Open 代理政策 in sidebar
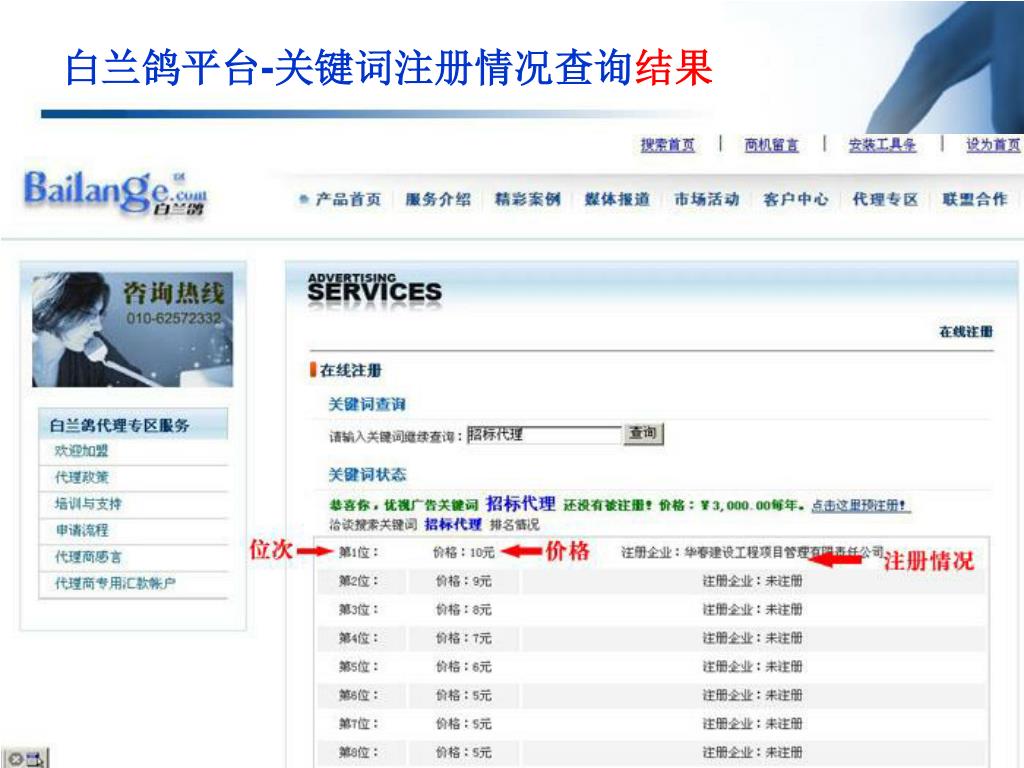The width and height of the screenshot is (1024, 768). tap(82, 477)
